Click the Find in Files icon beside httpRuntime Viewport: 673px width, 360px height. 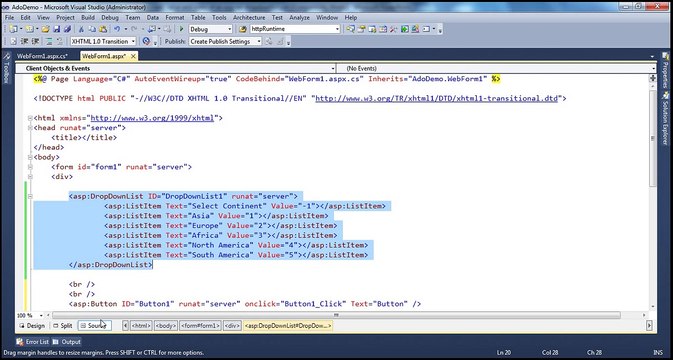[243, 29]
